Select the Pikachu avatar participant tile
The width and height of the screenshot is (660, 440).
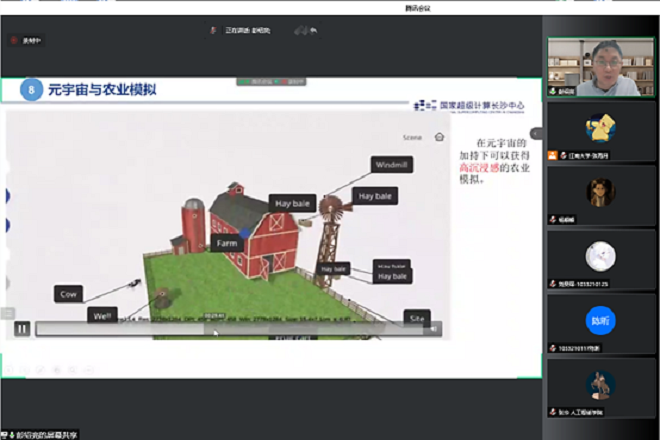click(600, 127)
